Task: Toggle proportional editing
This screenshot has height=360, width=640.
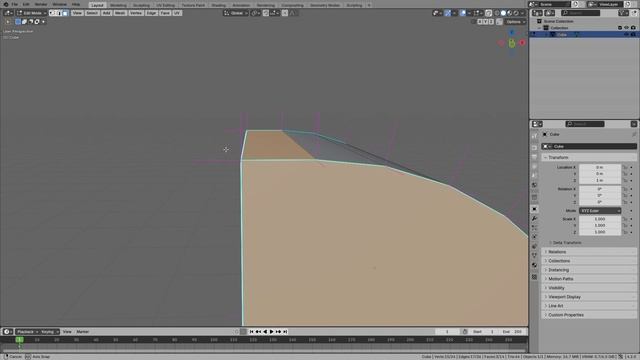Action: pos(285,13)
